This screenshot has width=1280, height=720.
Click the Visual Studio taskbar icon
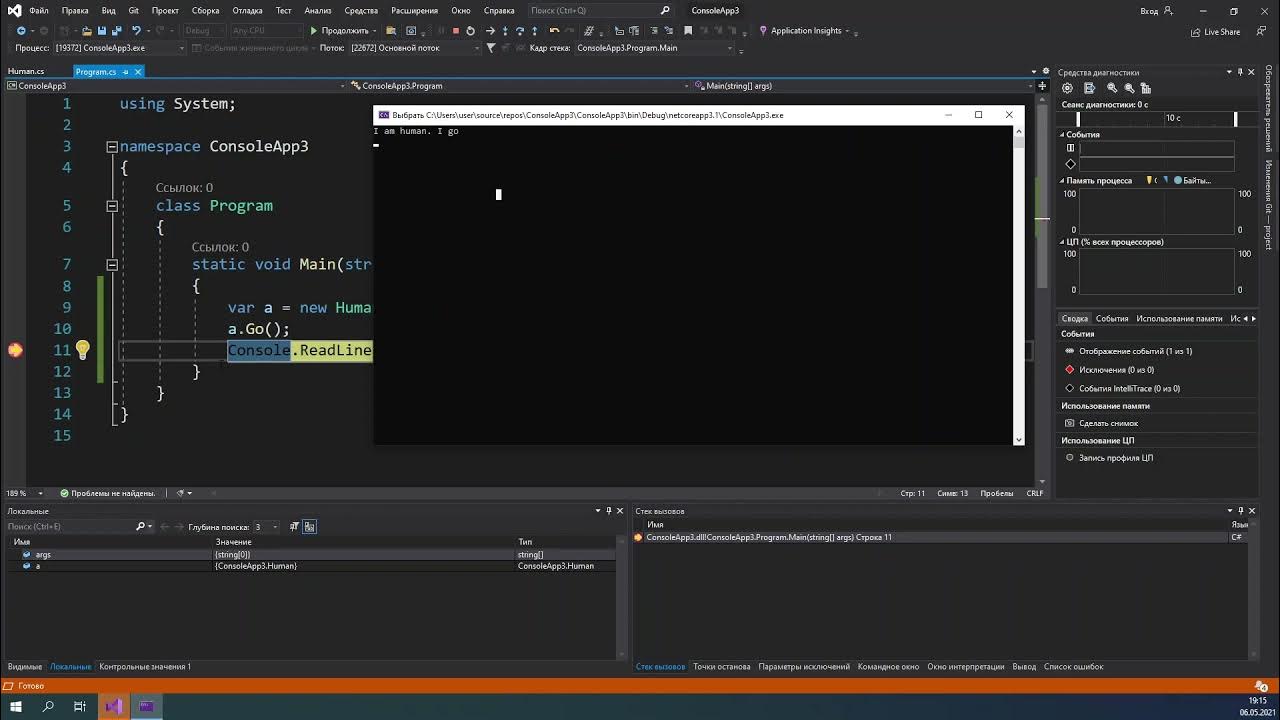coord(113,706)
